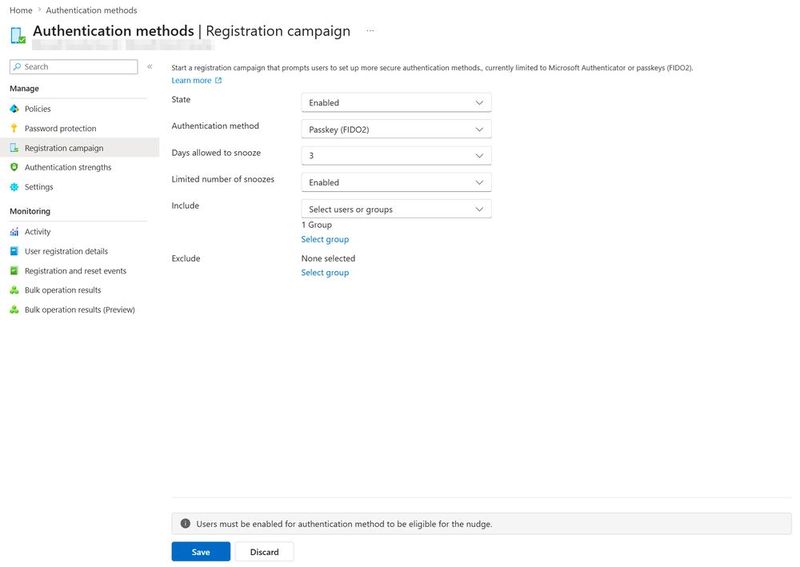Open the Authentication method dropdown
This screenshot has width=800, height=567.
tap(396, 129)
